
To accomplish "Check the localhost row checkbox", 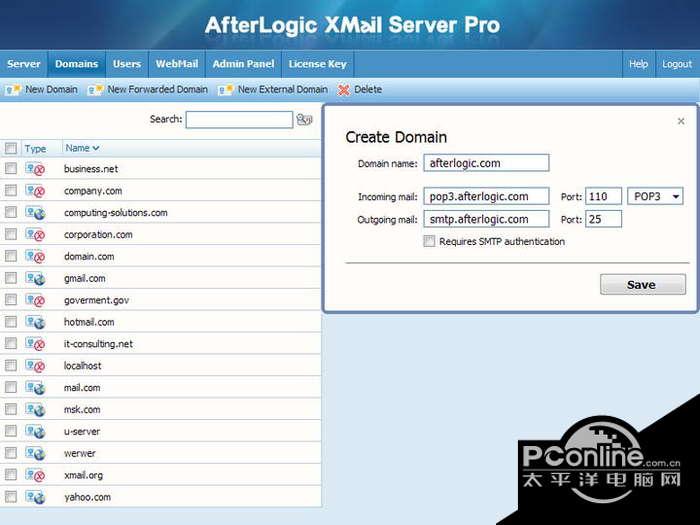I will tap(11, 365).
